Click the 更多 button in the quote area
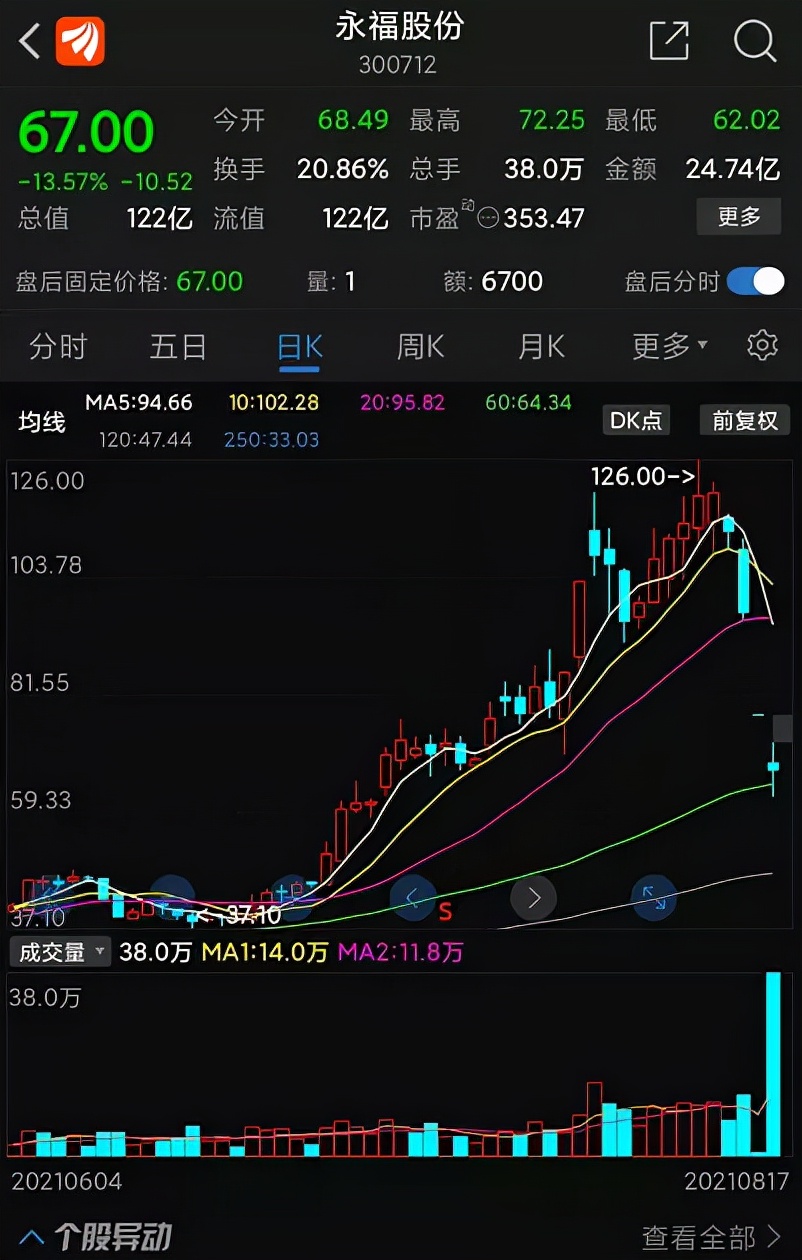 [738, 217]
